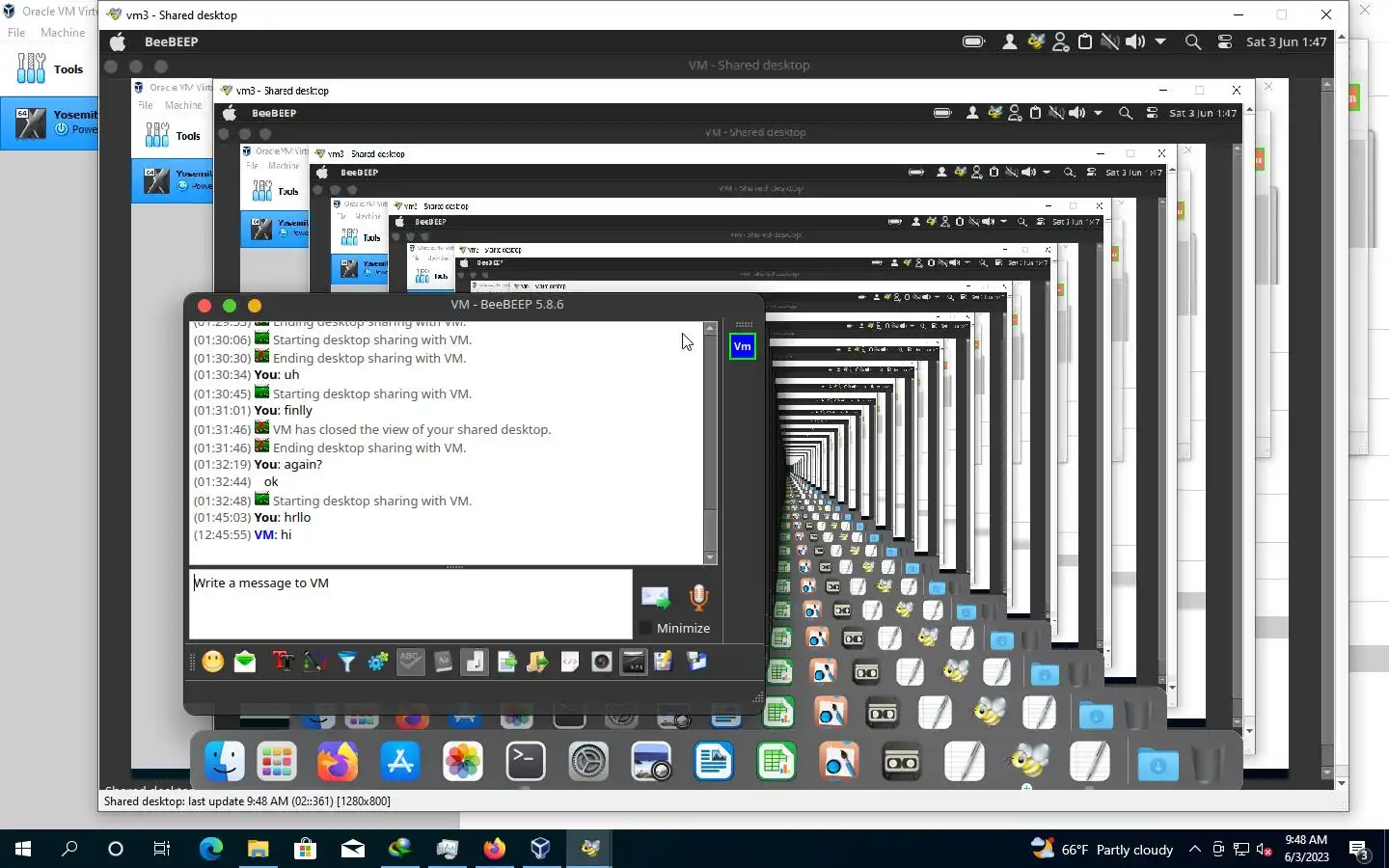Open the emoticon picker in BeeBEEP chat toolbar

[x=213, y=662]
